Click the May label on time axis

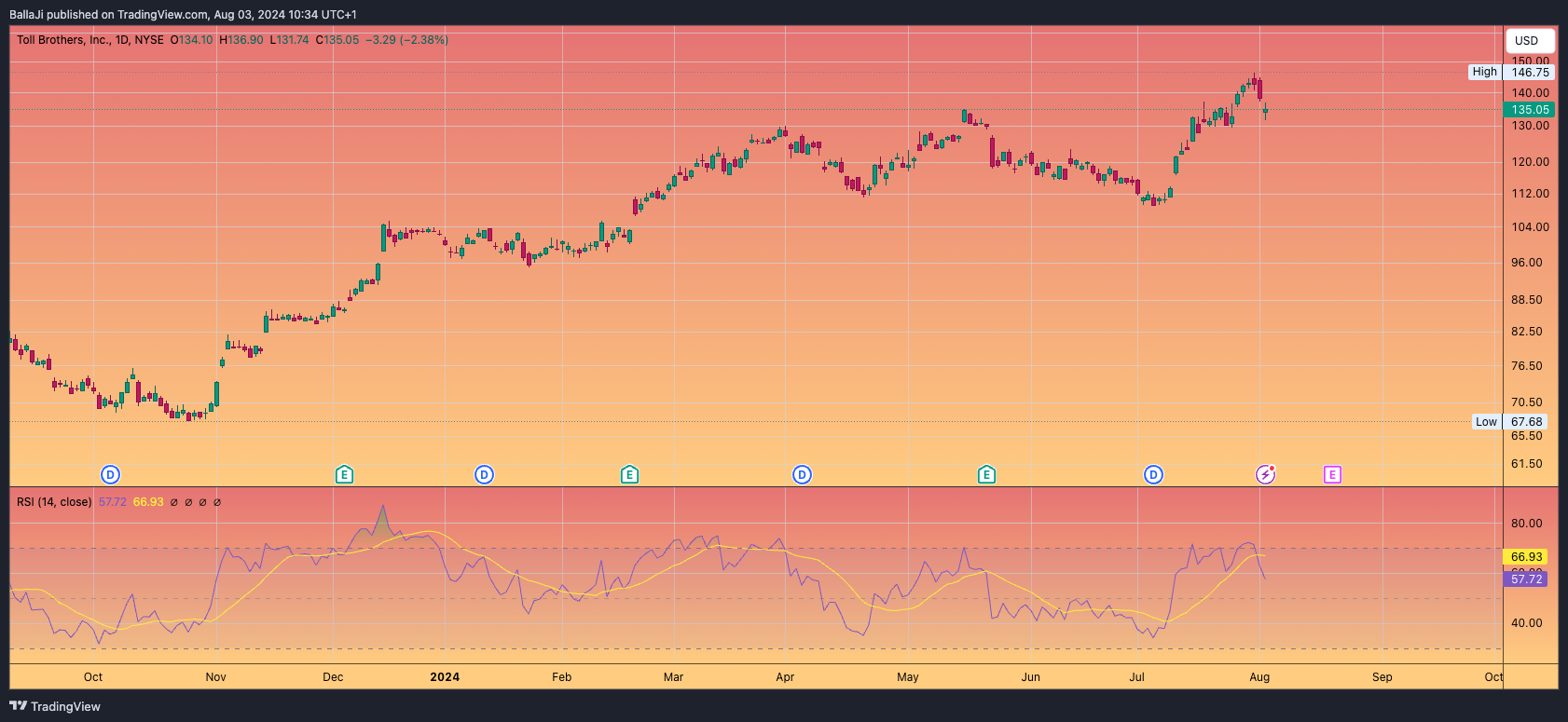[908, 677]
